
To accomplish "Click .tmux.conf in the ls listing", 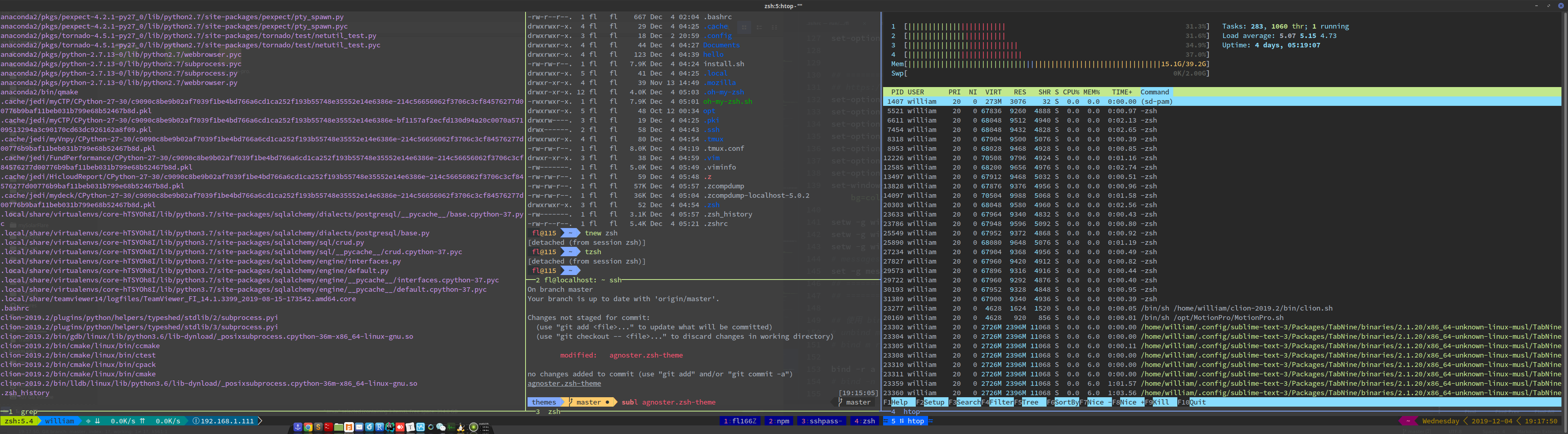I will pyautogui.click(x=723, y=148).
